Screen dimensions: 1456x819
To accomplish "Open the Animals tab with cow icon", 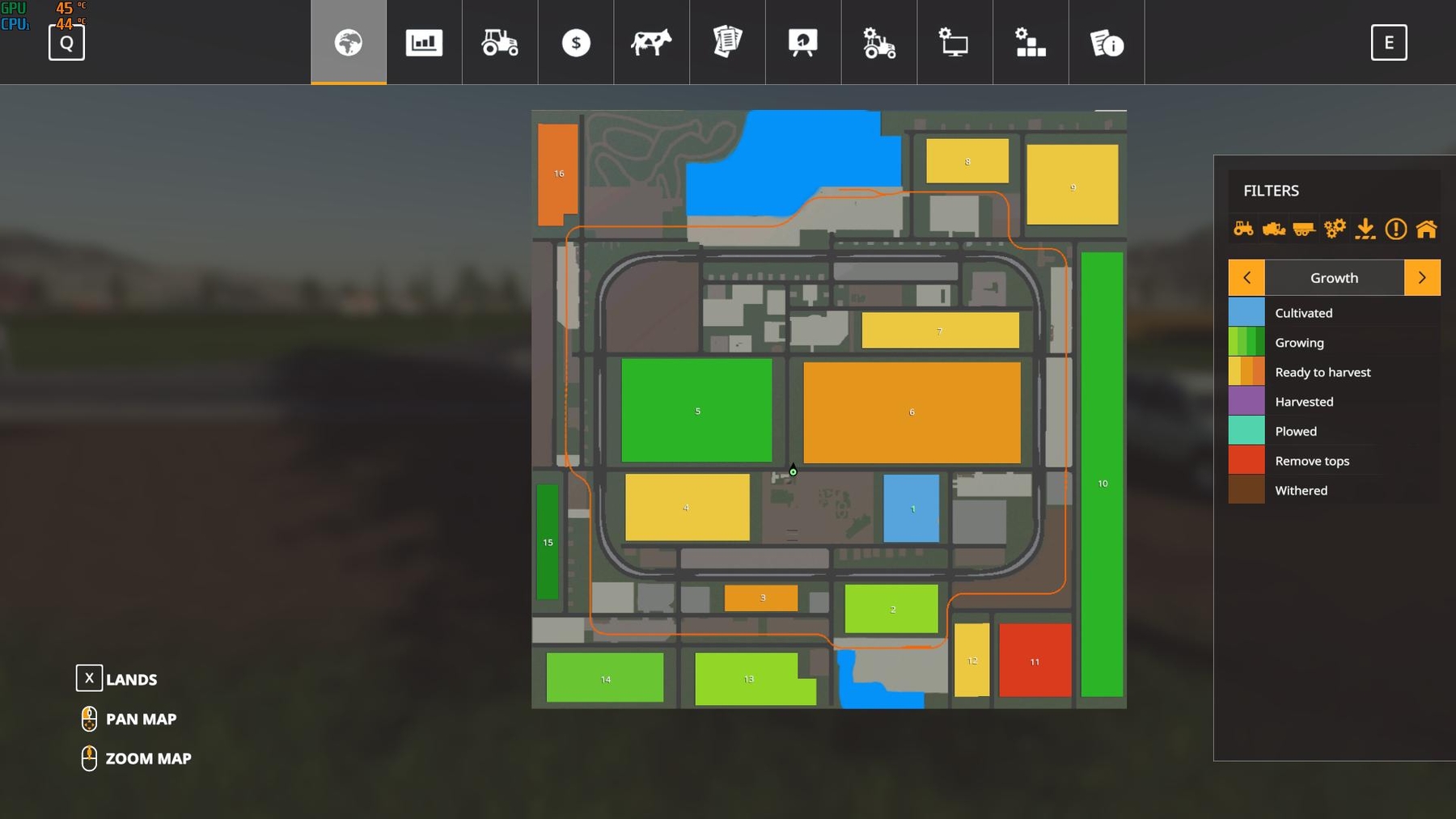I will (x=651, y=42).
